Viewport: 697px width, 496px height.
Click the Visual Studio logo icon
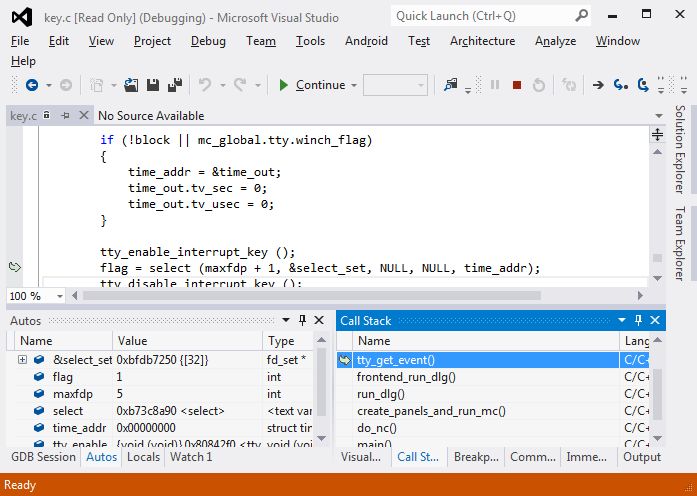[22, 17]
